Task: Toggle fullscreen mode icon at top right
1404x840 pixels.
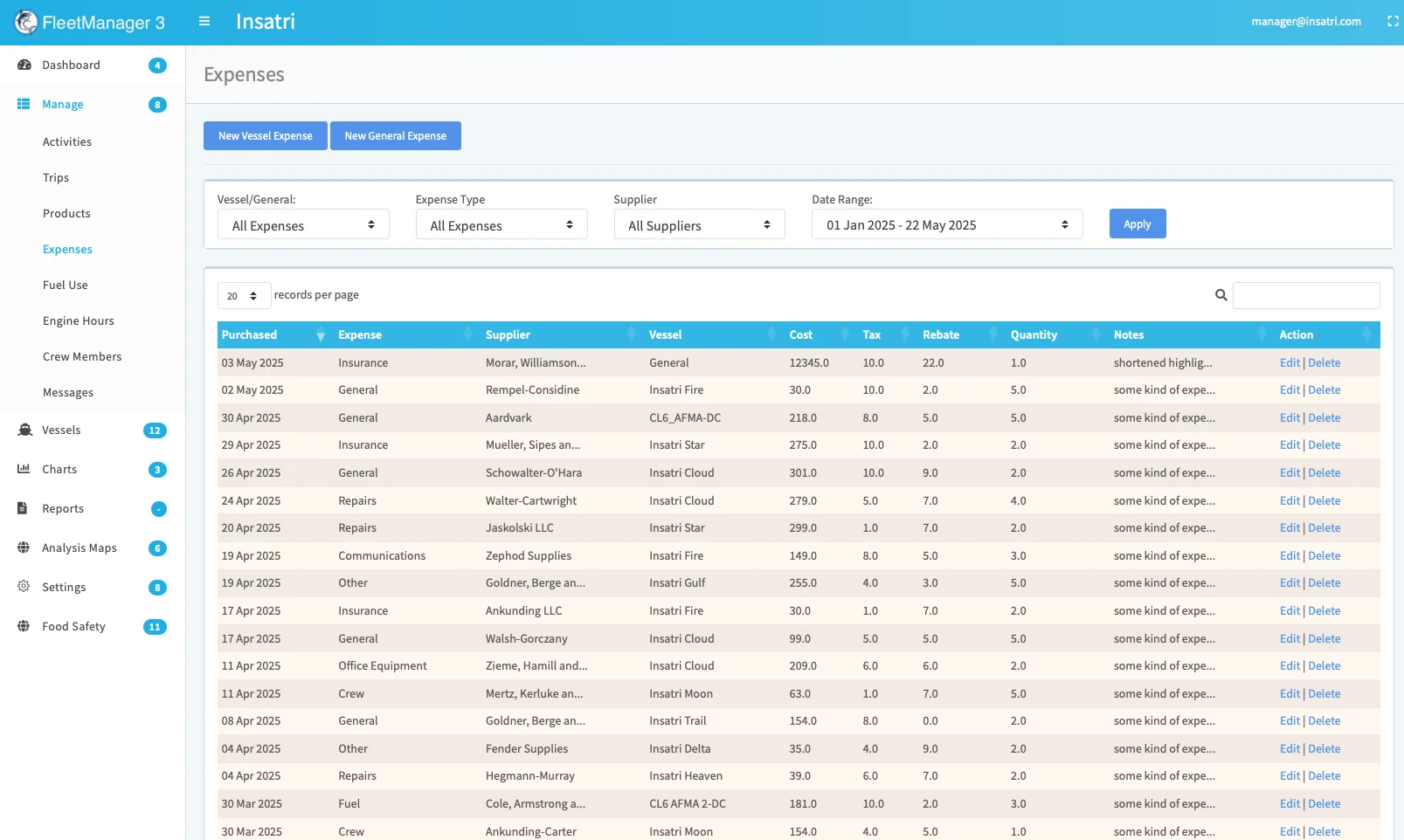Action: (1393, 22)
